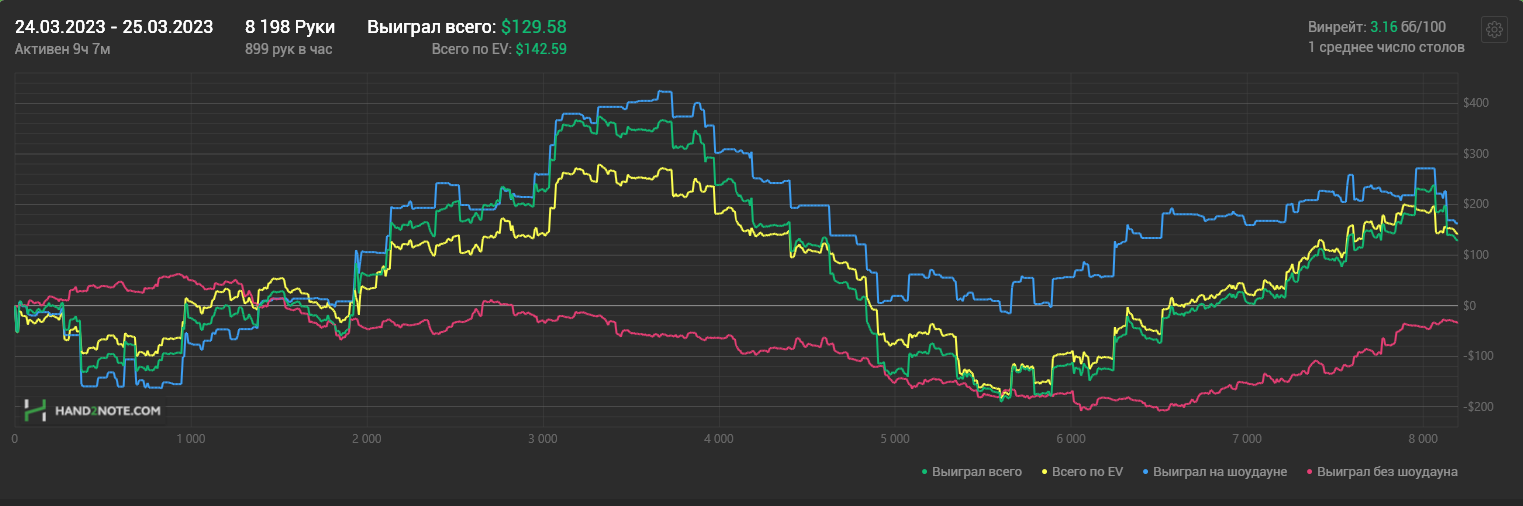Click the 2 000 x-axis tick label
The width and height of the screenshot is (1523, 506).
coord(366,438)
